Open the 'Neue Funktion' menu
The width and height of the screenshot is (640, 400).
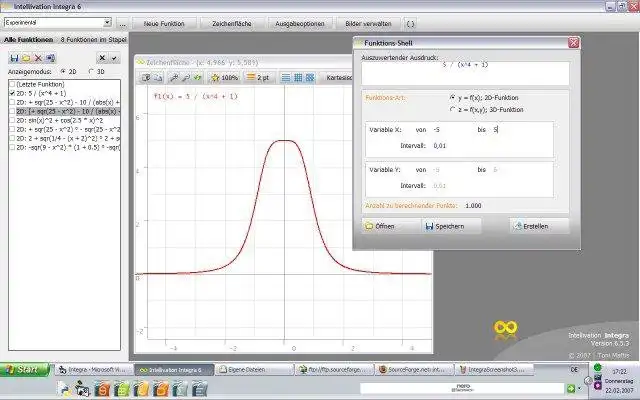[x=164, y=24]
